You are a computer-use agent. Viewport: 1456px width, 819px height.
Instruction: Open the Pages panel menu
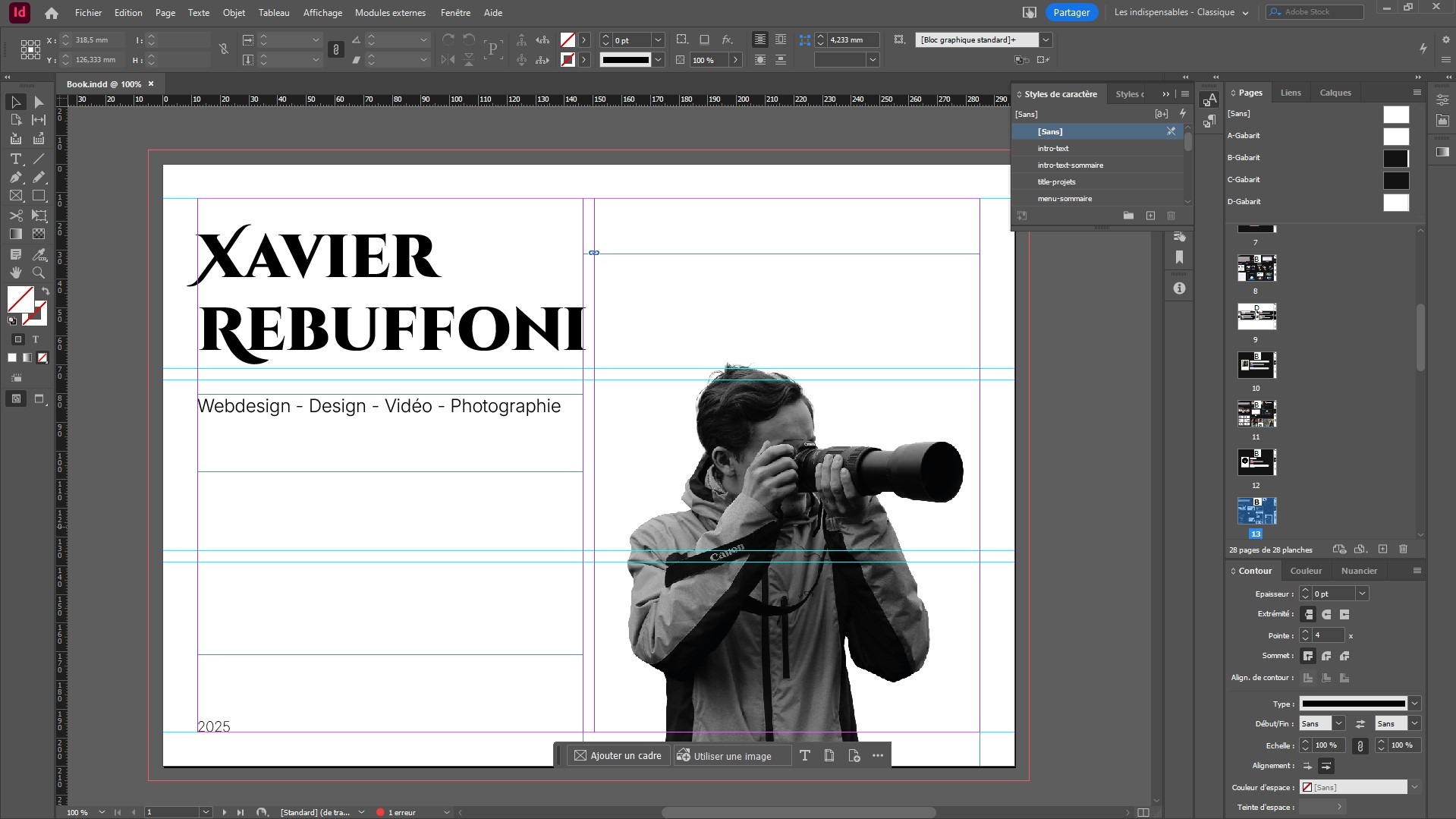[1416, 92]
